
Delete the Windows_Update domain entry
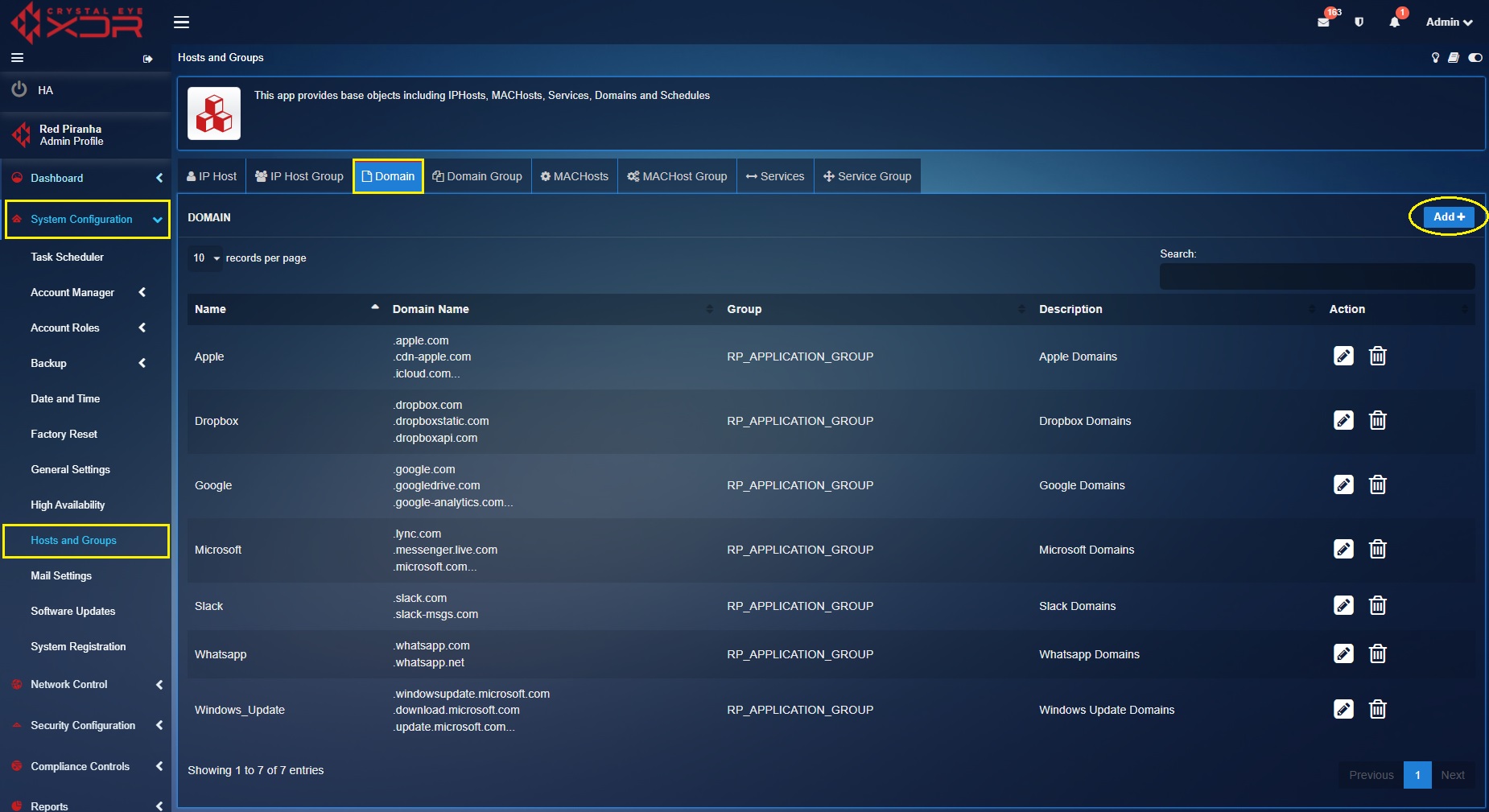click(1378, 709)
